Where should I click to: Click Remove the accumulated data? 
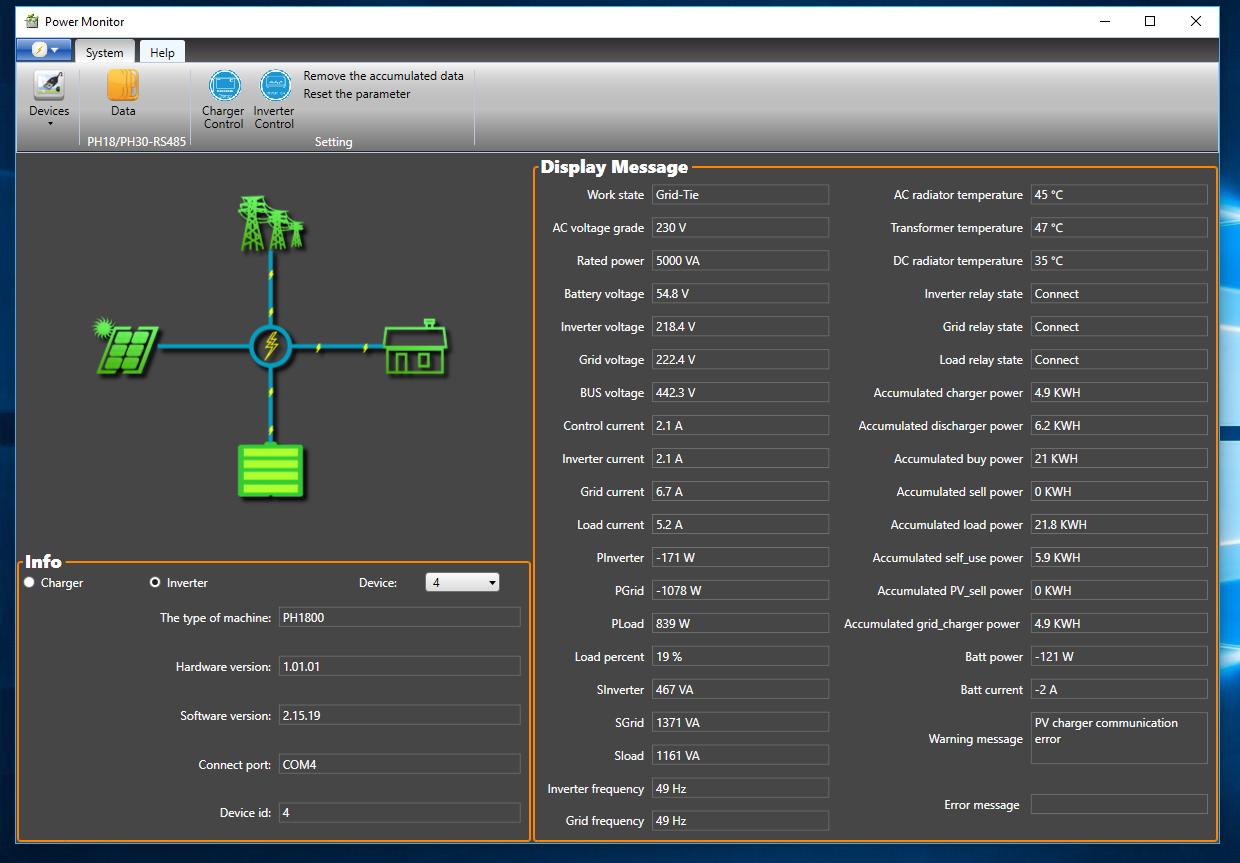tap(383, 76)
